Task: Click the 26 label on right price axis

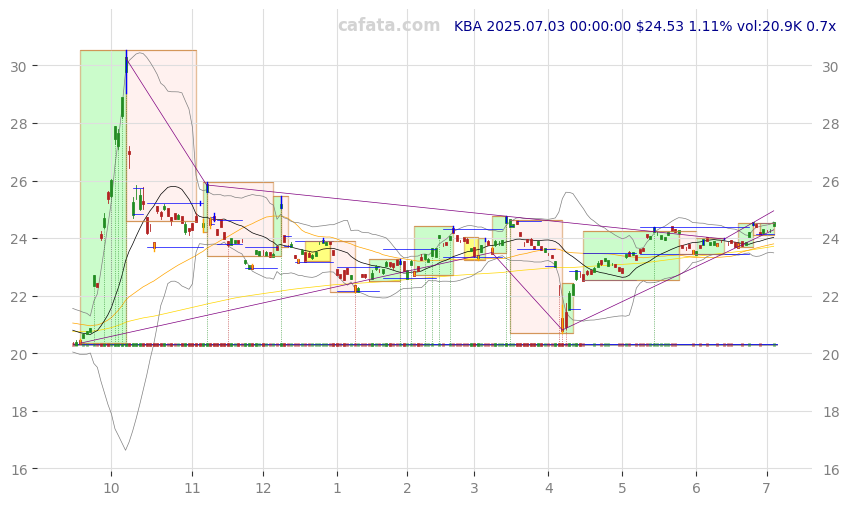Action: point(831,181)
